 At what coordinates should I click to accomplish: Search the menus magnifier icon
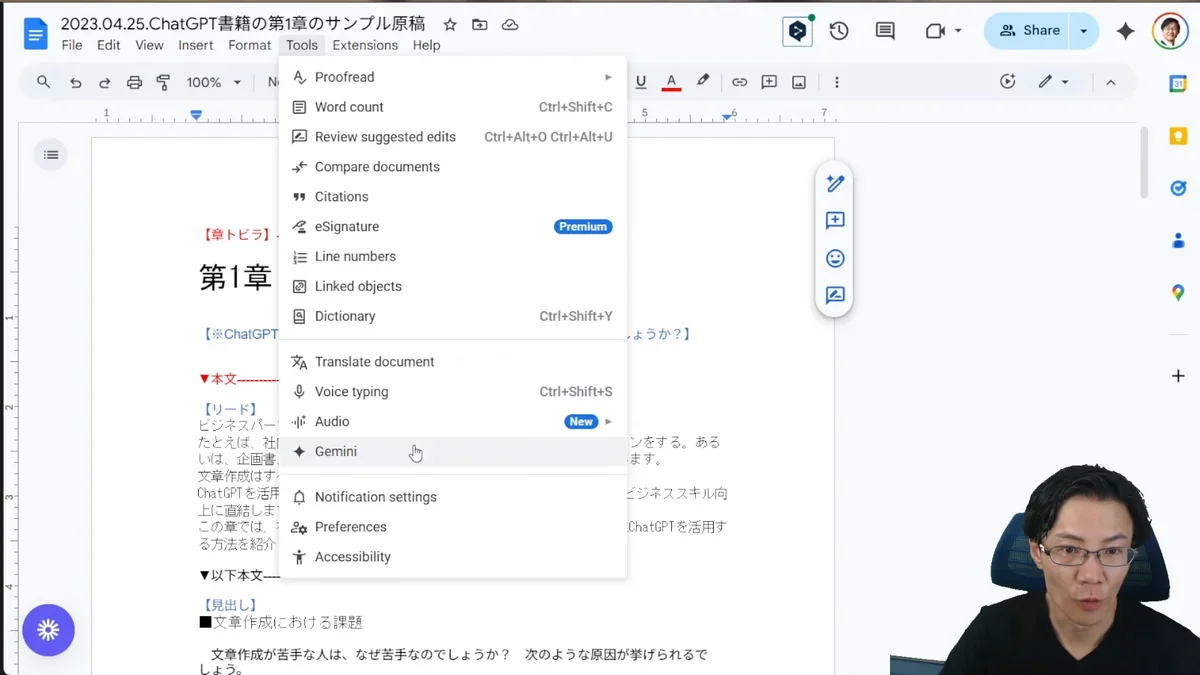click(43, 82)
